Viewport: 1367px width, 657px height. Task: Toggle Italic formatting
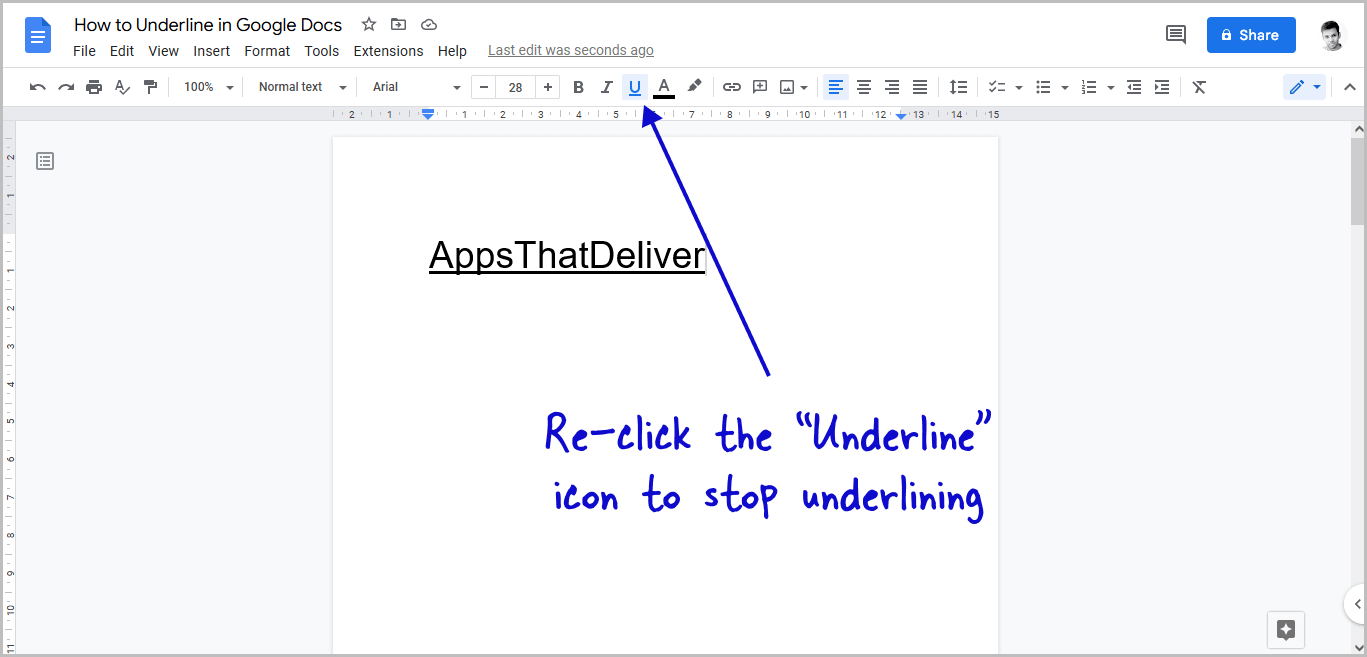(x=606, y=87)
